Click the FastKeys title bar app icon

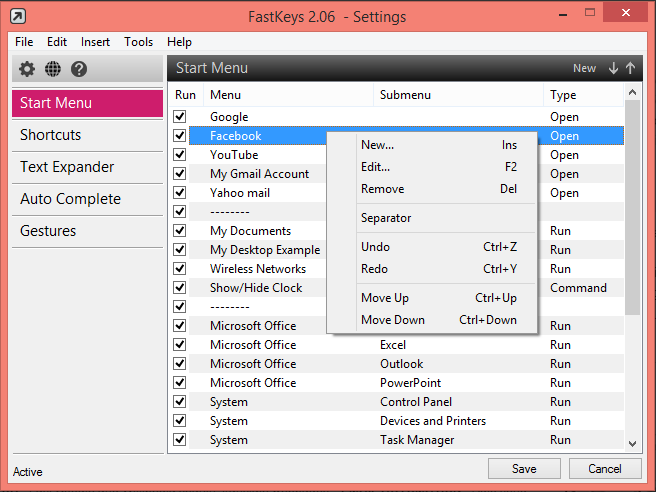[x=17, y=17]
